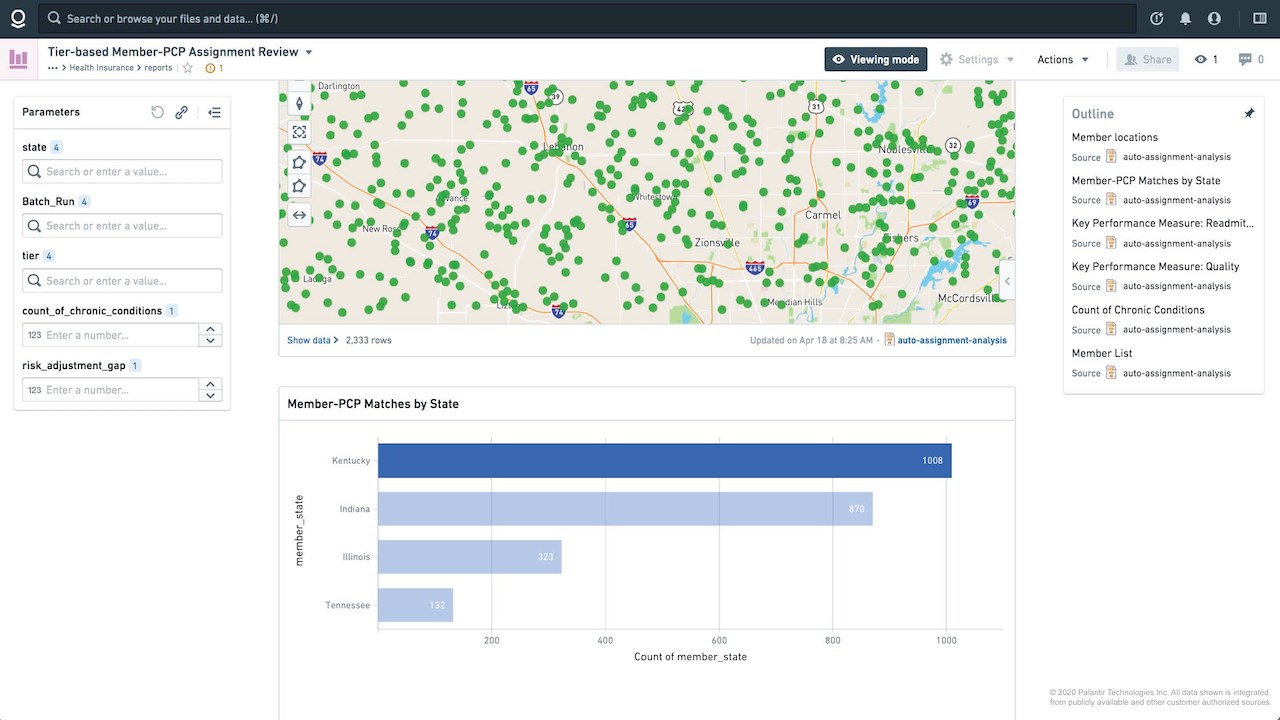Jump to Member-PCP Matches by State outline item
Viewport: 1280px width, 720px height.
[x=1146, y=181]
